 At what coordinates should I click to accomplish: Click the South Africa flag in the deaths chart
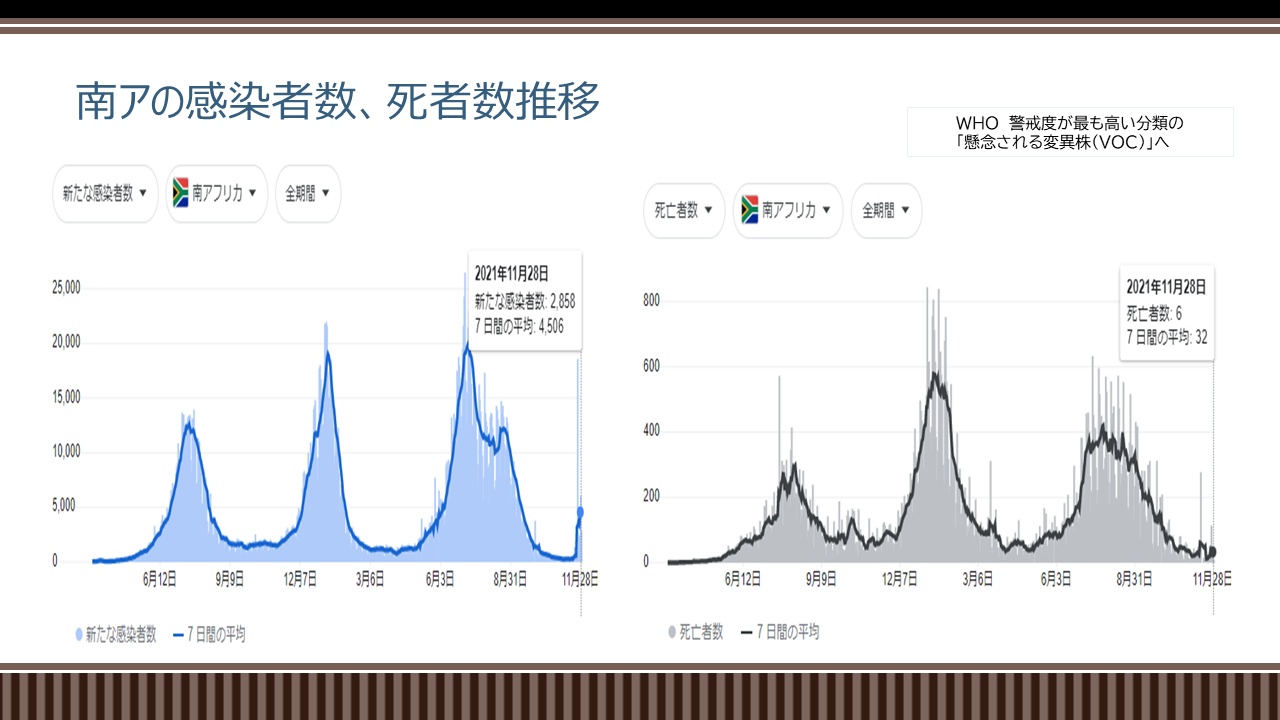click(749, 210)
